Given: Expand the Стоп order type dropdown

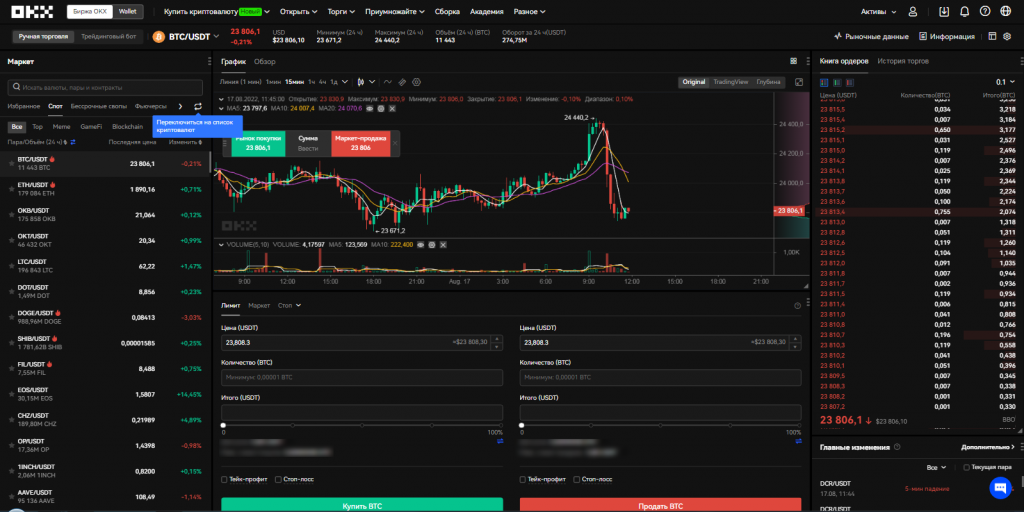Looking at the screenshot, I should (x=289, y=305).
